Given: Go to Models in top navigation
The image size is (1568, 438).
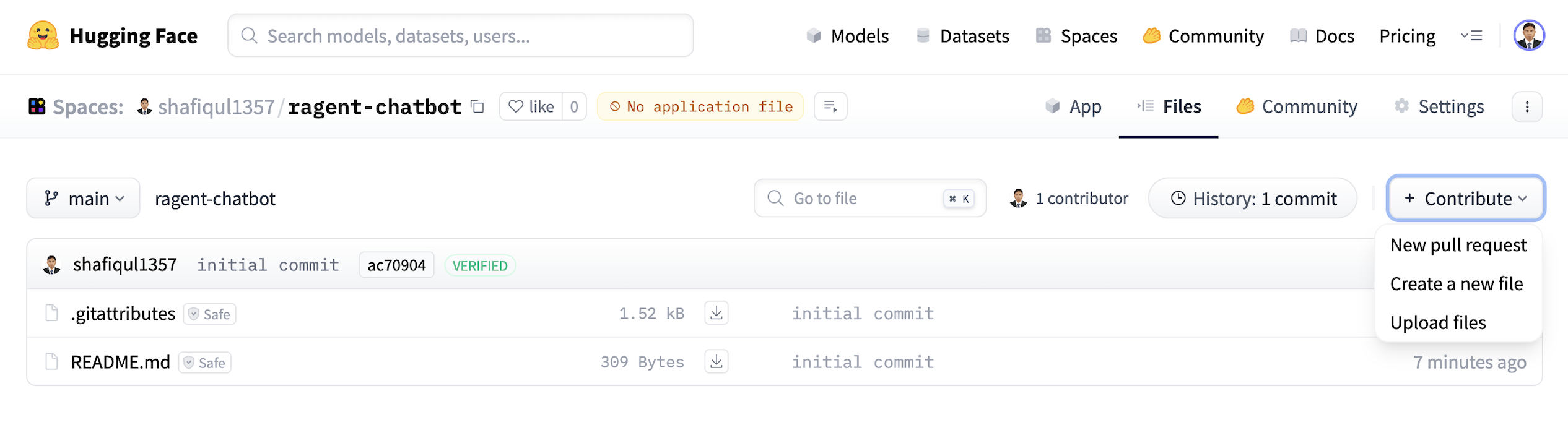Looking at the screenshot, I should point(847,36).
